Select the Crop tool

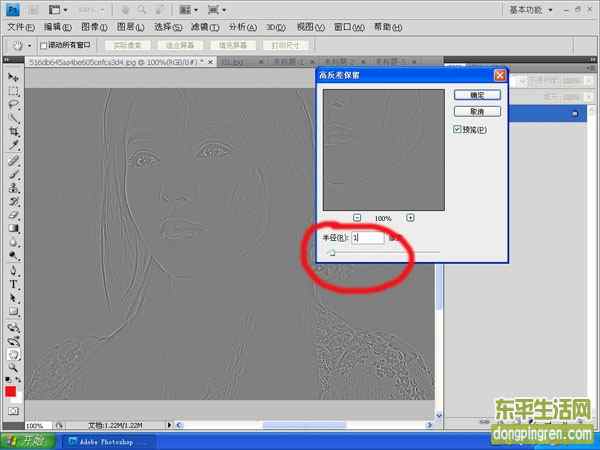(13, 131)
